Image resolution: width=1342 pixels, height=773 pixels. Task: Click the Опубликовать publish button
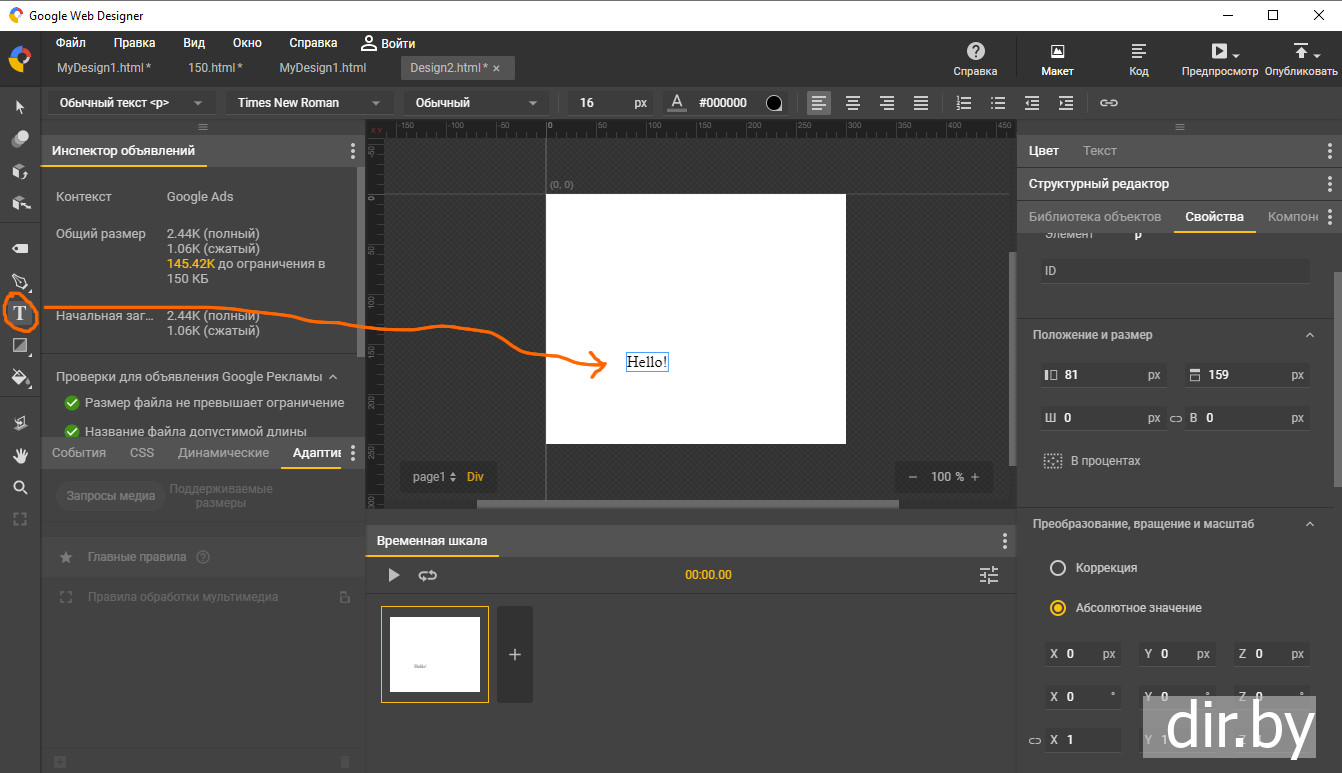click(x=1300, y=59)
